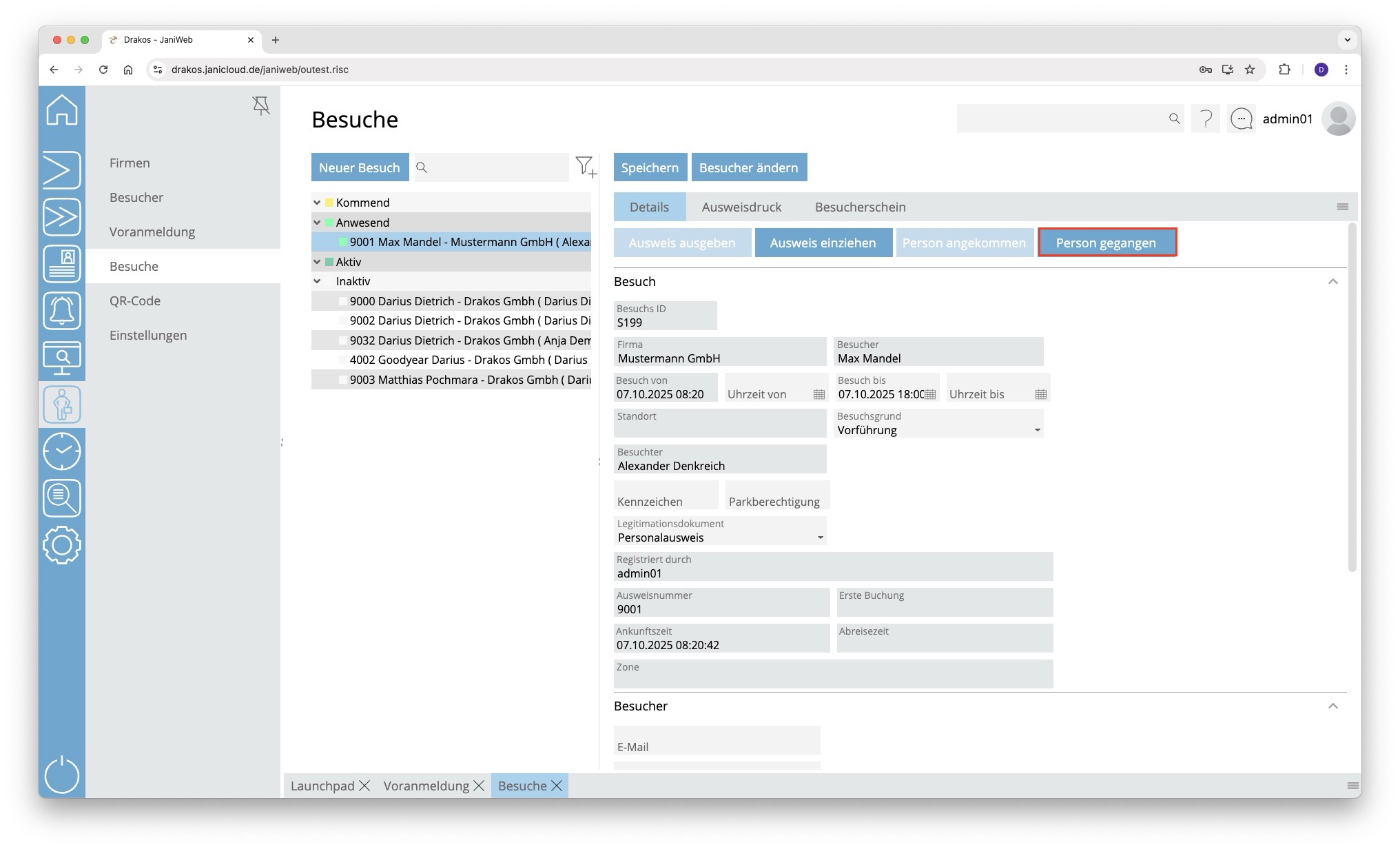1400x849 pixels.
Task: Switch to the Ausweisdruck tab
Action: [741, 207]
